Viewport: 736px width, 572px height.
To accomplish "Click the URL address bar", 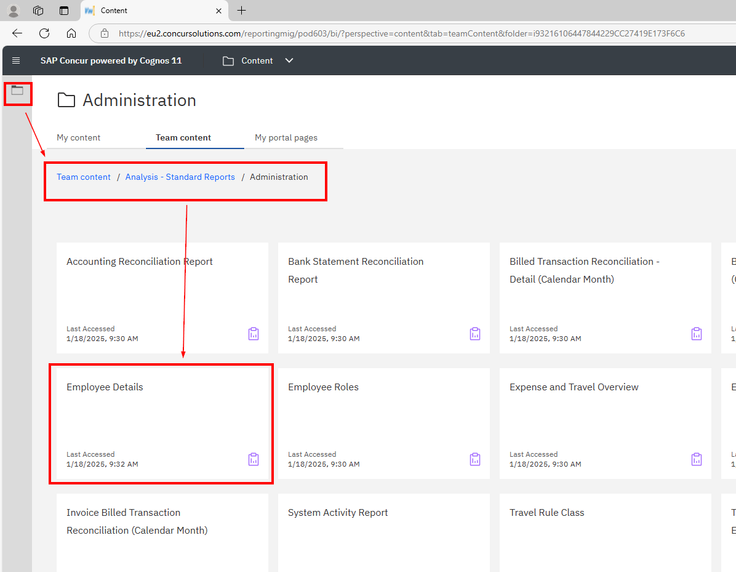I will [x=401, y=33].
